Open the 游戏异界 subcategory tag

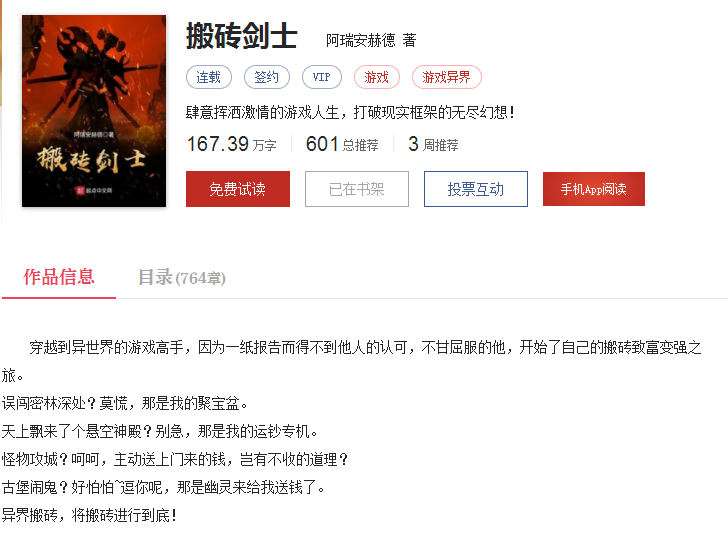coord(447,77)
